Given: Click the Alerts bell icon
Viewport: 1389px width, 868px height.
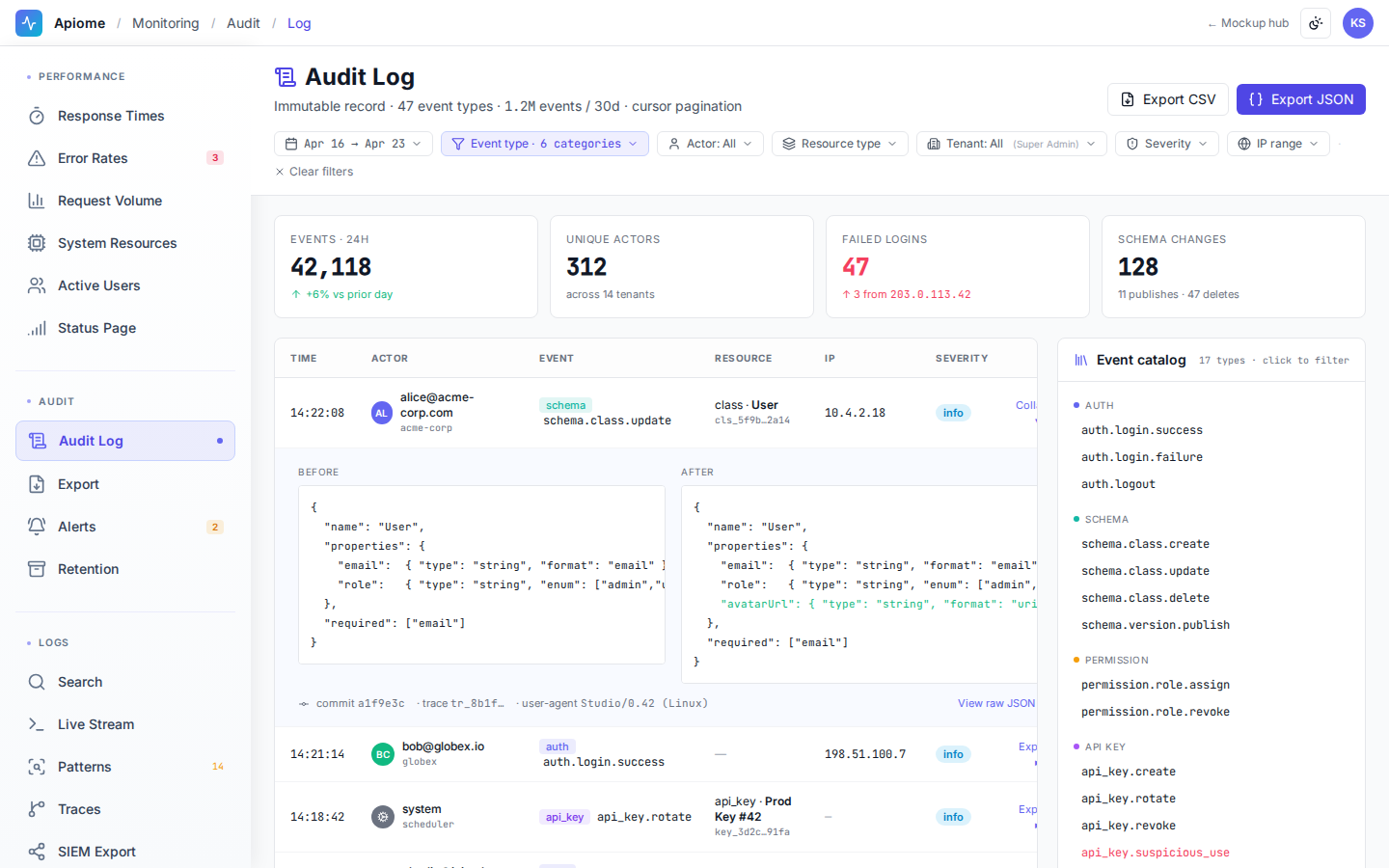Looking at the screenshot, I should tap(37, 527).
